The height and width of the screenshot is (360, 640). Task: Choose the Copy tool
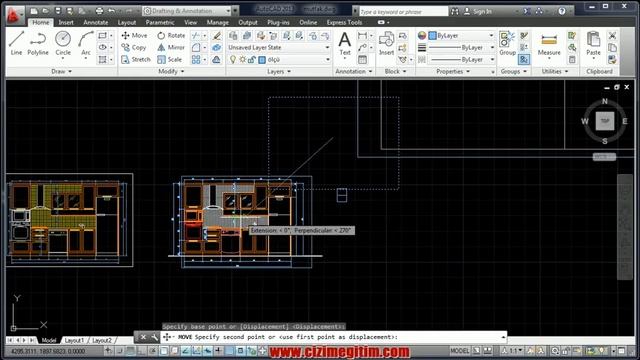coord(133,47)
